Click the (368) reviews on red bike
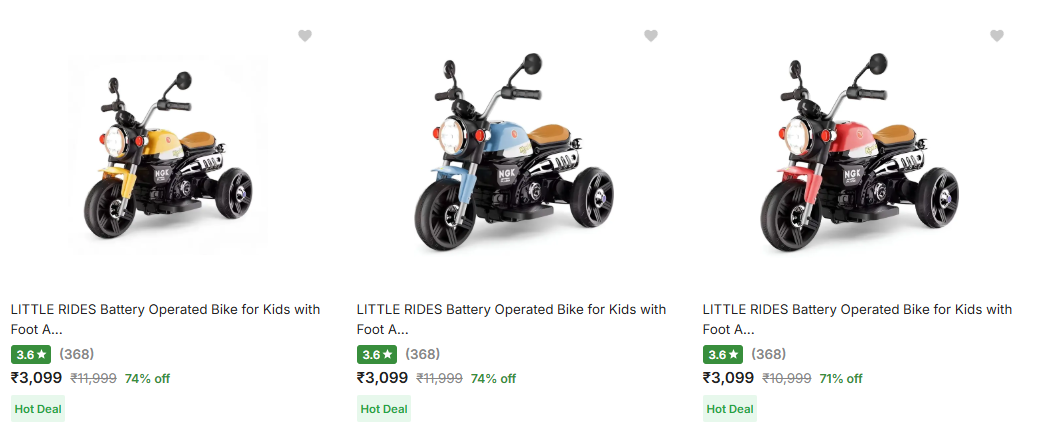Image resolution: width=1046 pixels, height=441 pixels. [769, 355]
